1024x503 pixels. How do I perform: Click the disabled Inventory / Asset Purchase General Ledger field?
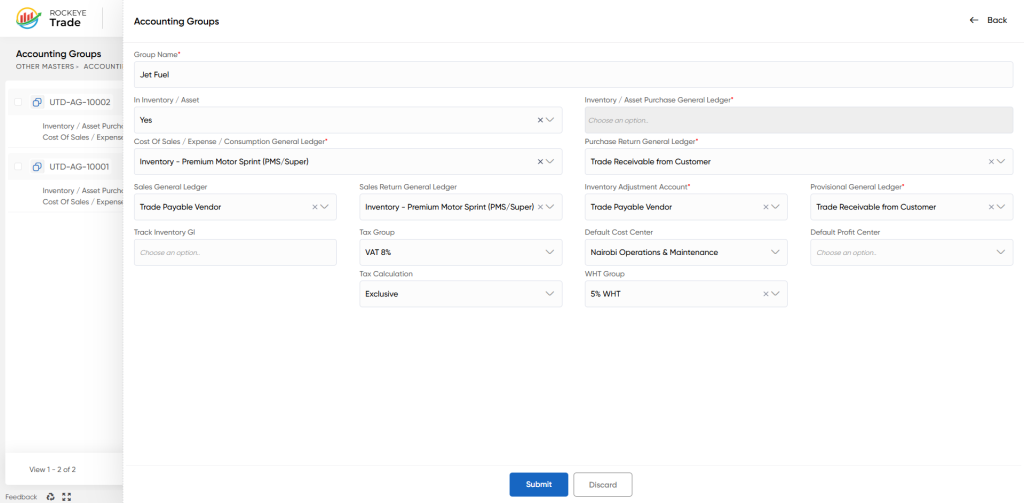click(799, 120)
